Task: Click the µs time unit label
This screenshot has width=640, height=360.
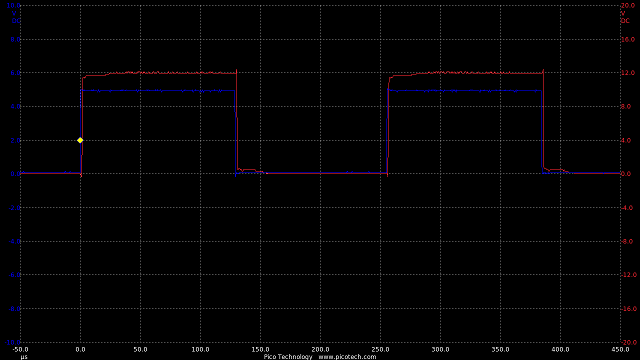Action: [24, 357]
